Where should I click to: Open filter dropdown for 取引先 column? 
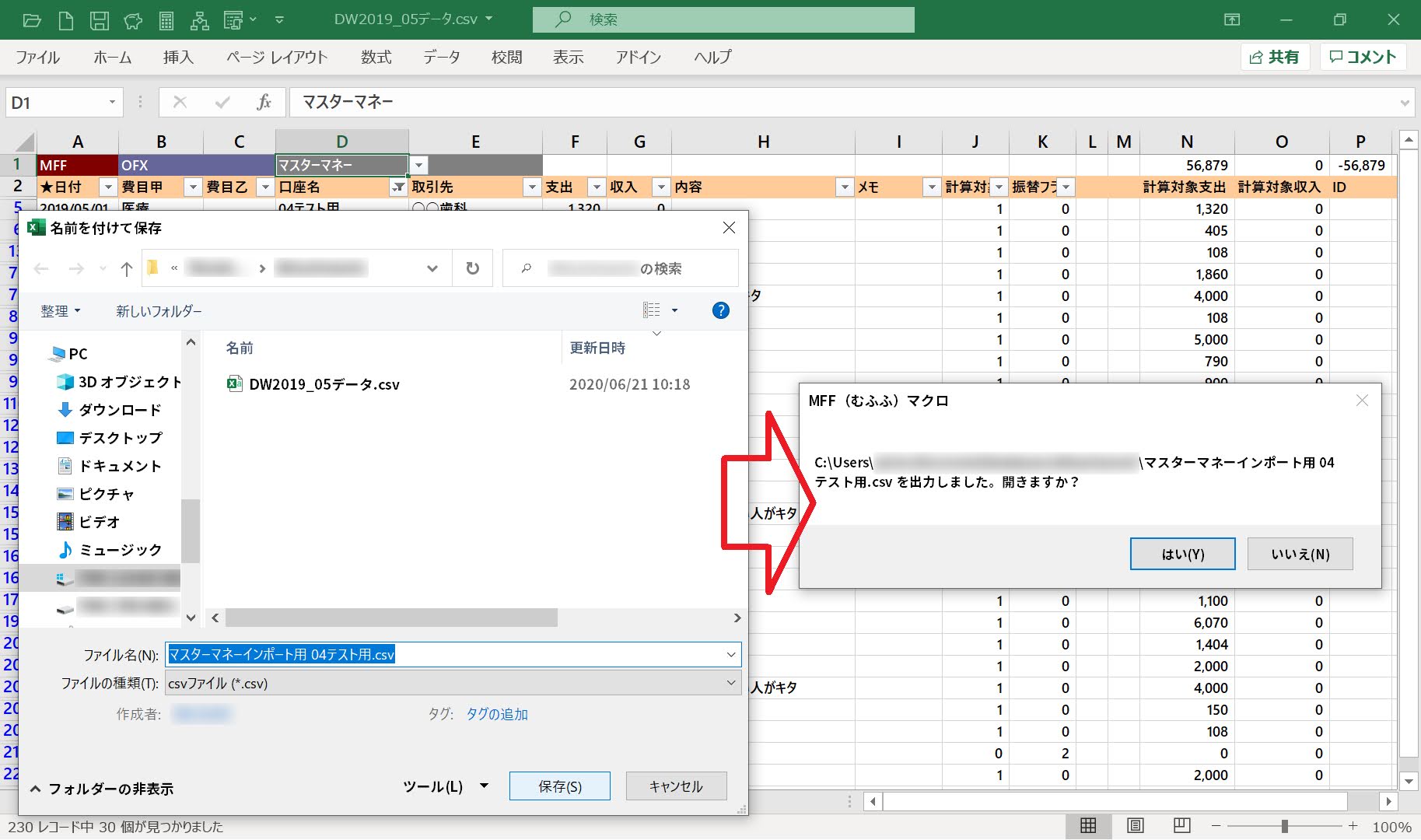tap(531, 187)
